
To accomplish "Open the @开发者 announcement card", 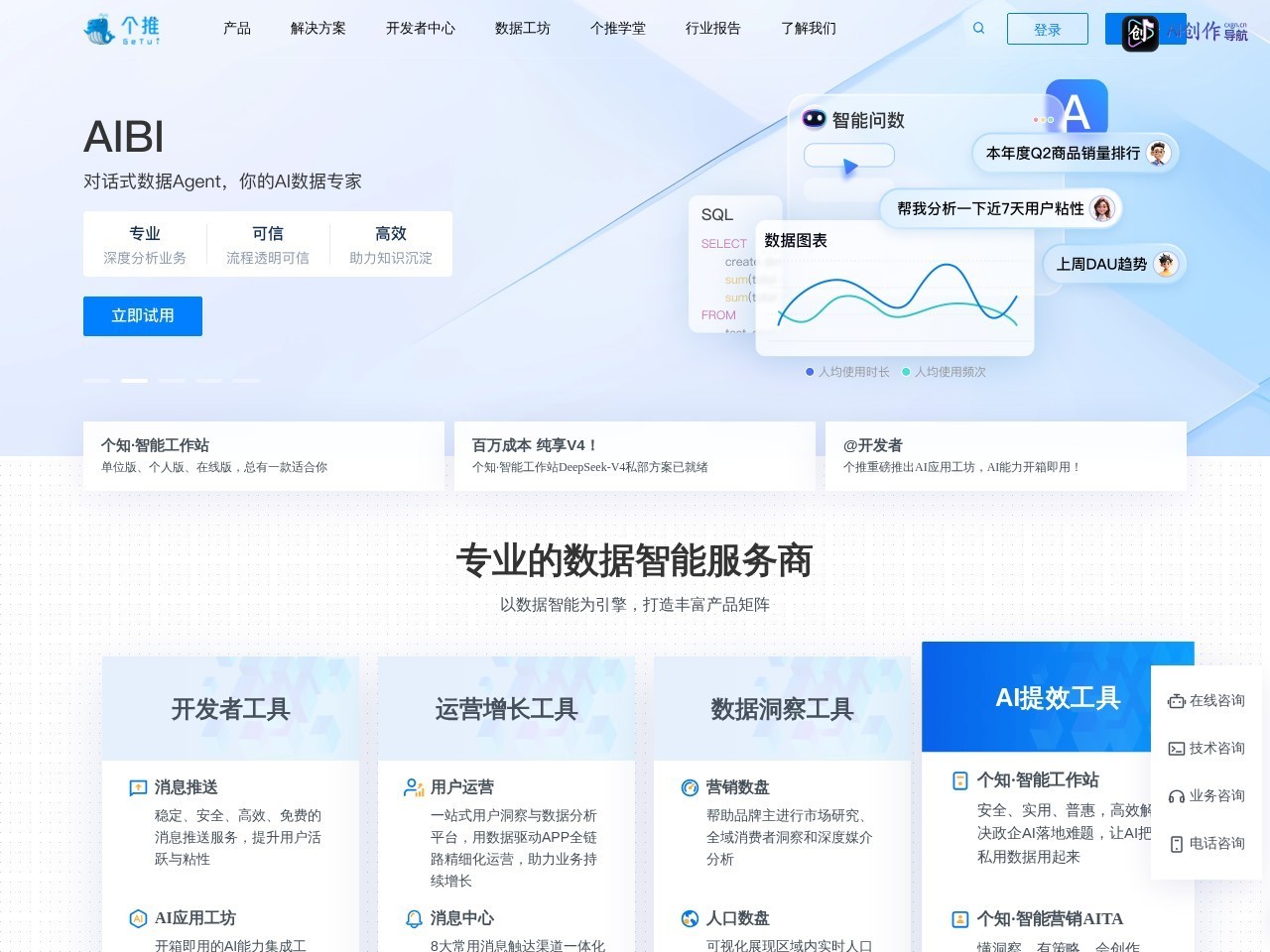I will coord(1006,456).
